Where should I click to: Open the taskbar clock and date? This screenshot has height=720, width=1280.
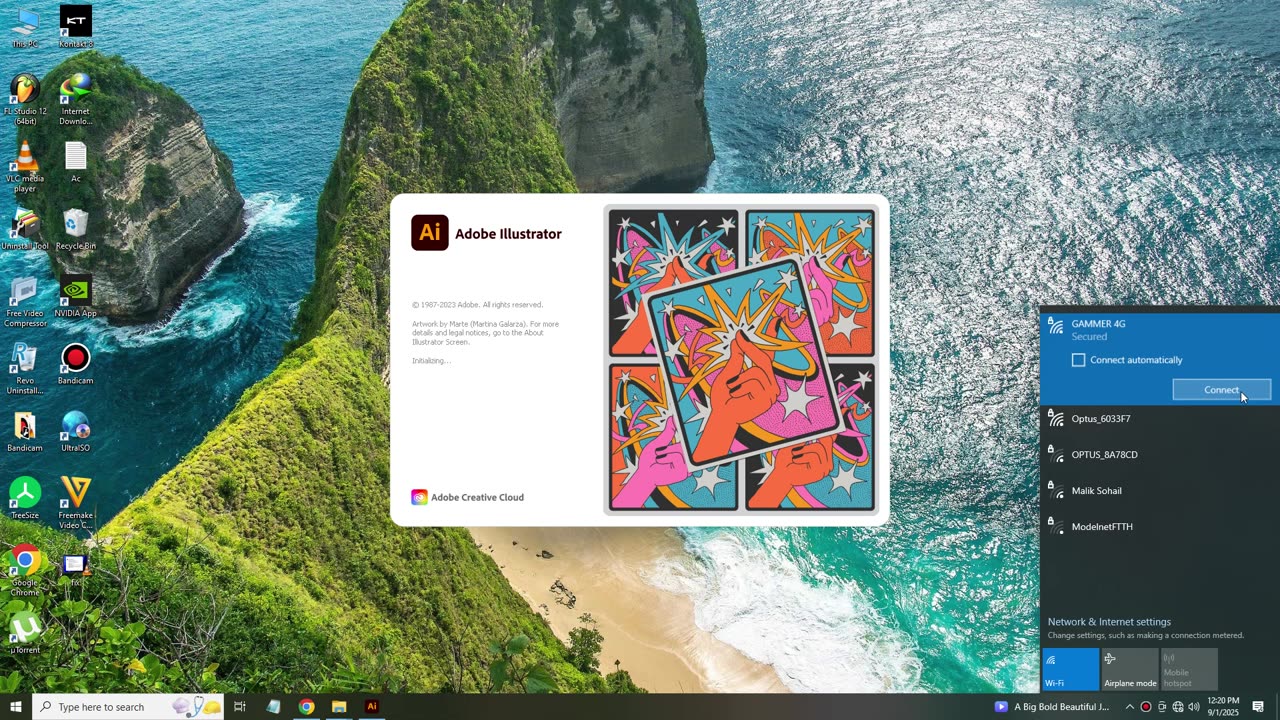coord(1223,707)
